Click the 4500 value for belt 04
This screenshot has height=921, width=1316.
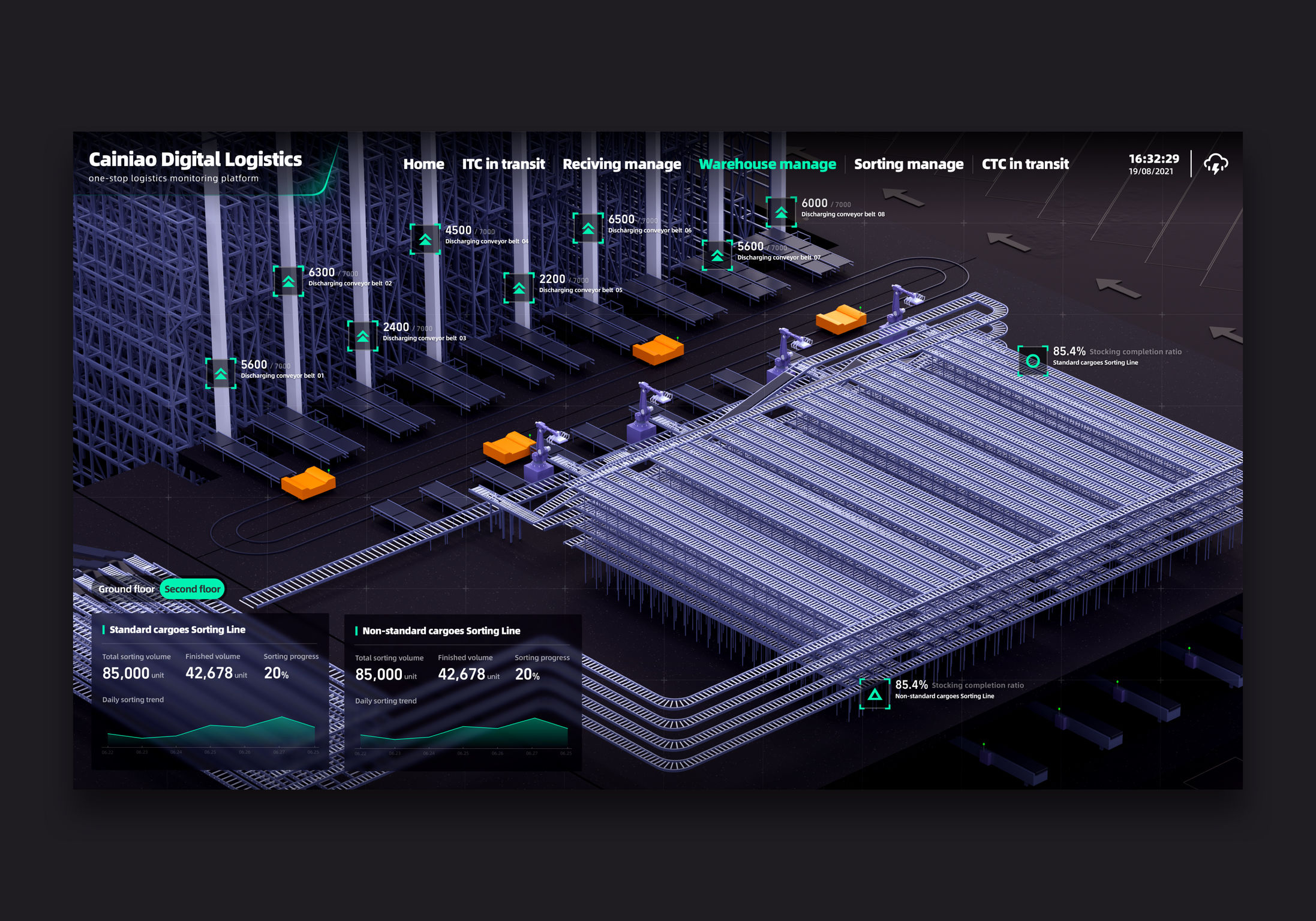(x=458, y=230)
